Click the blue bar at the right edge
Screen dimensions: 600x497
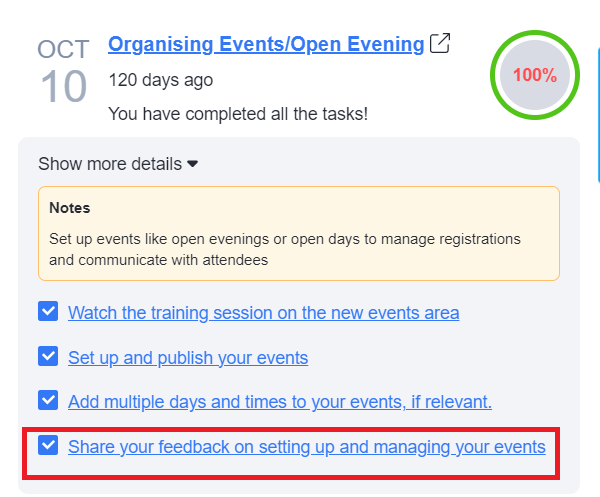coord(597,90)
